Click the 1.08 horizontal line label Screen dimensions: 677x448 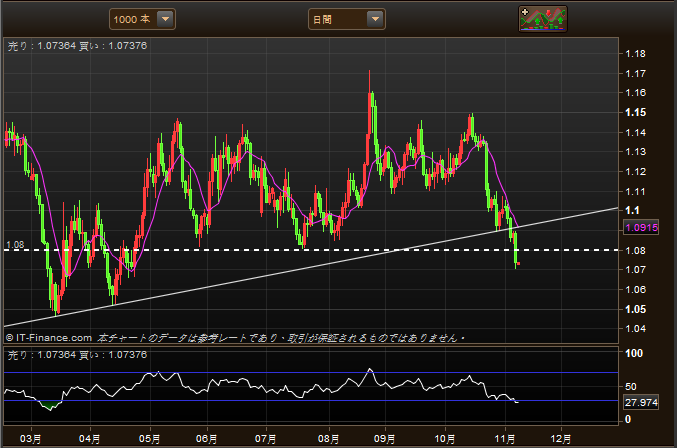pos(15,245)
